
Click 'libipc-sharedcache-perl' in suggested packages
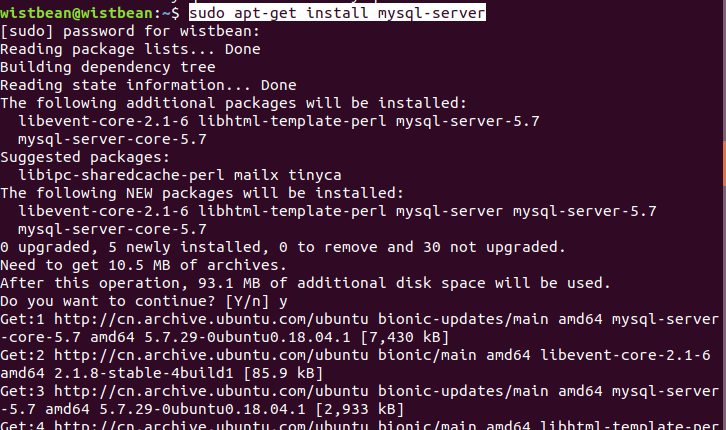tap(121, 175)
